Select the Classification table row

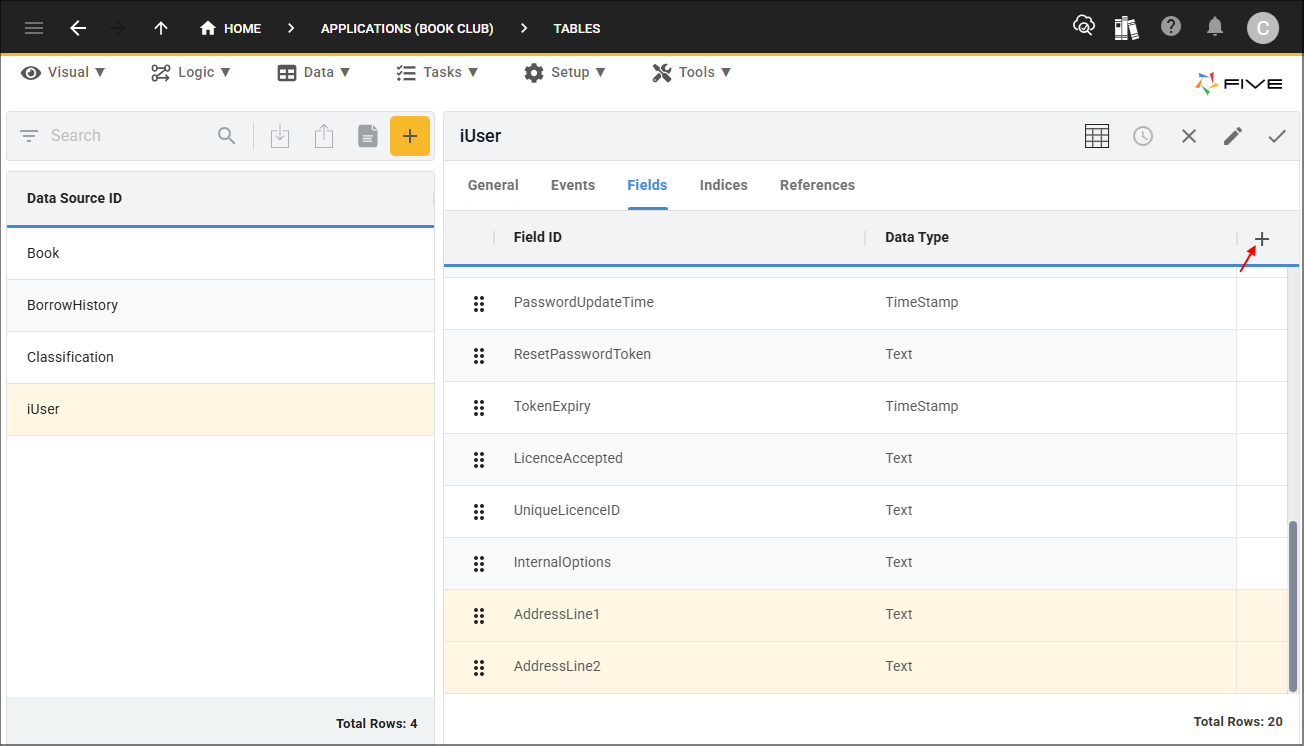tap(220, 357)
